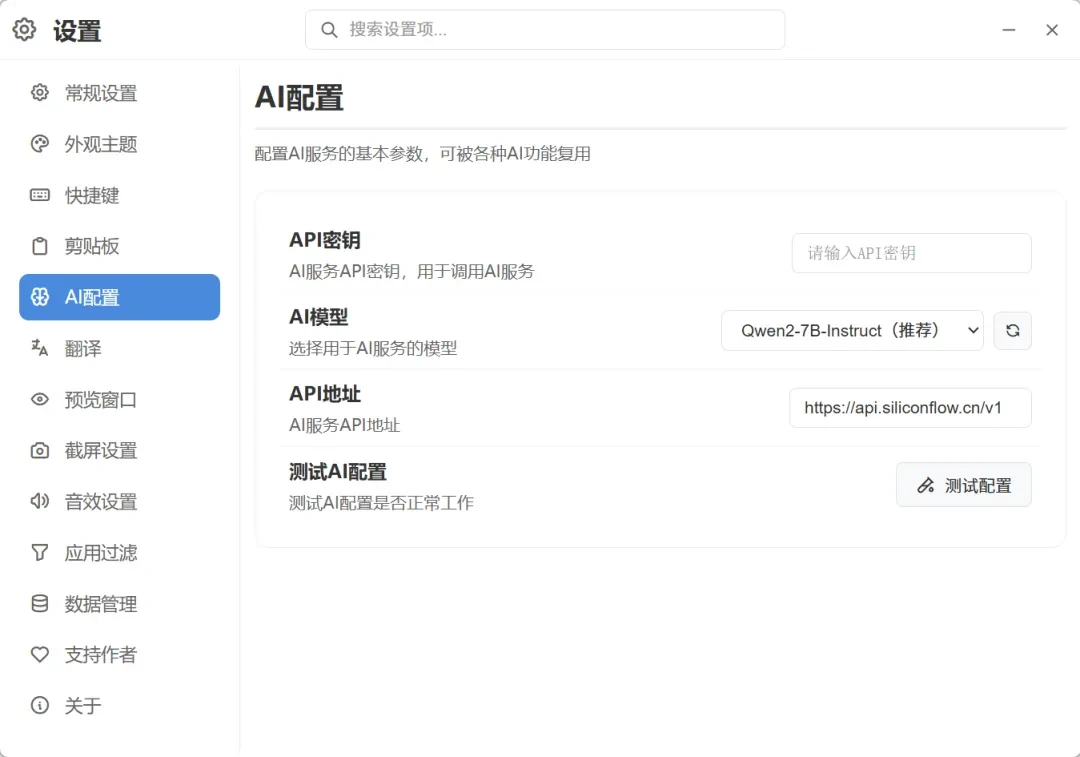Click the API地址 label
This screenshot has width=1080, height=757.
click(x=324, y=394)
